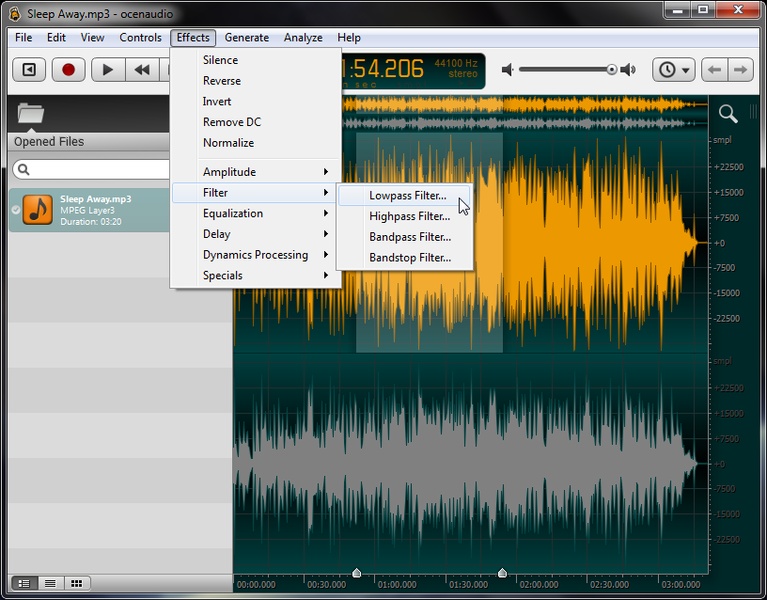Toggle the sidebar panel button
The image size is (767, 600).
(x=29, y=70)
